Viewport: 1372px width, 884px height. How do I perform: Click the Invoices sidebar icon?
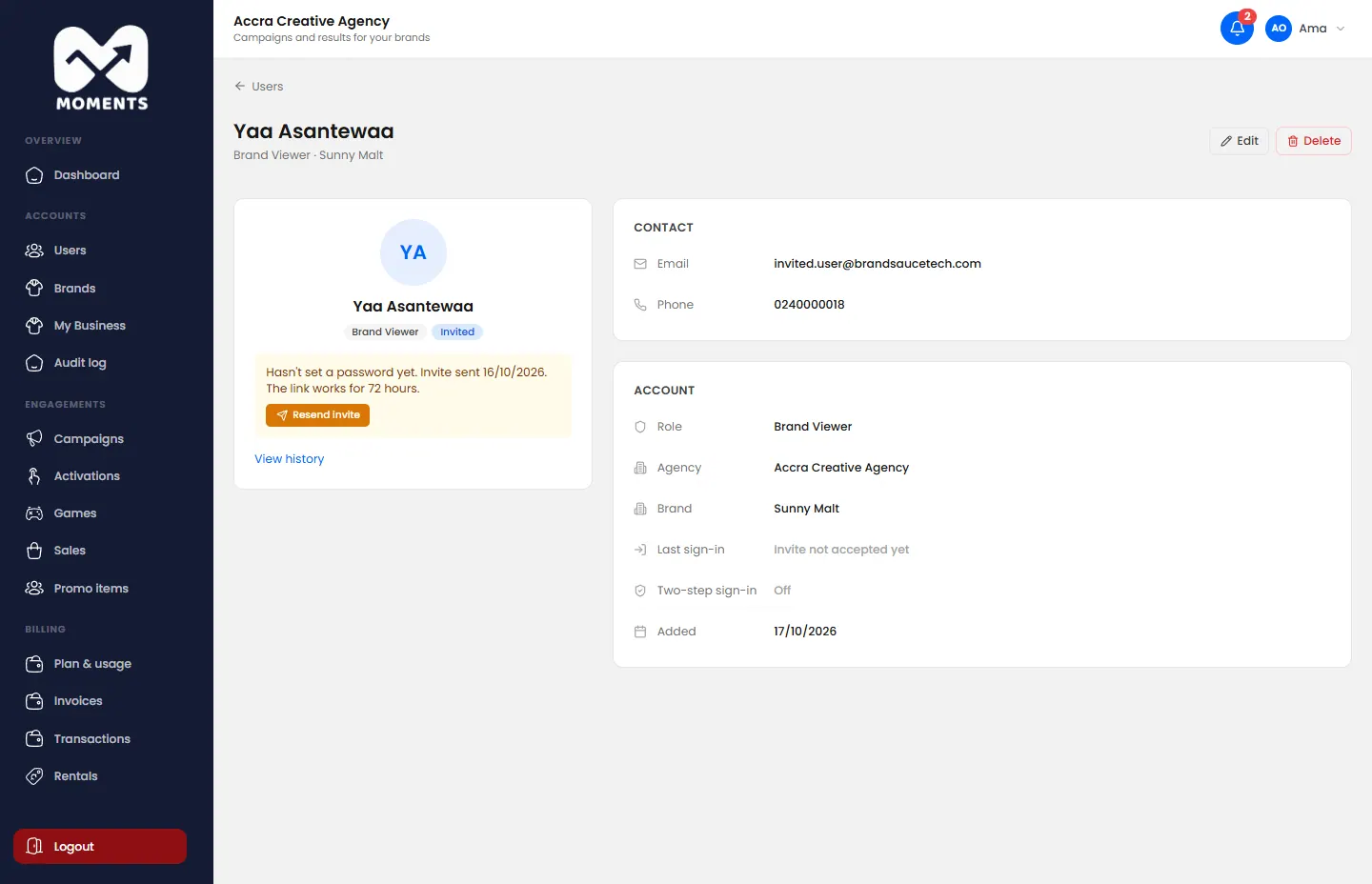[x=34, y=701]
